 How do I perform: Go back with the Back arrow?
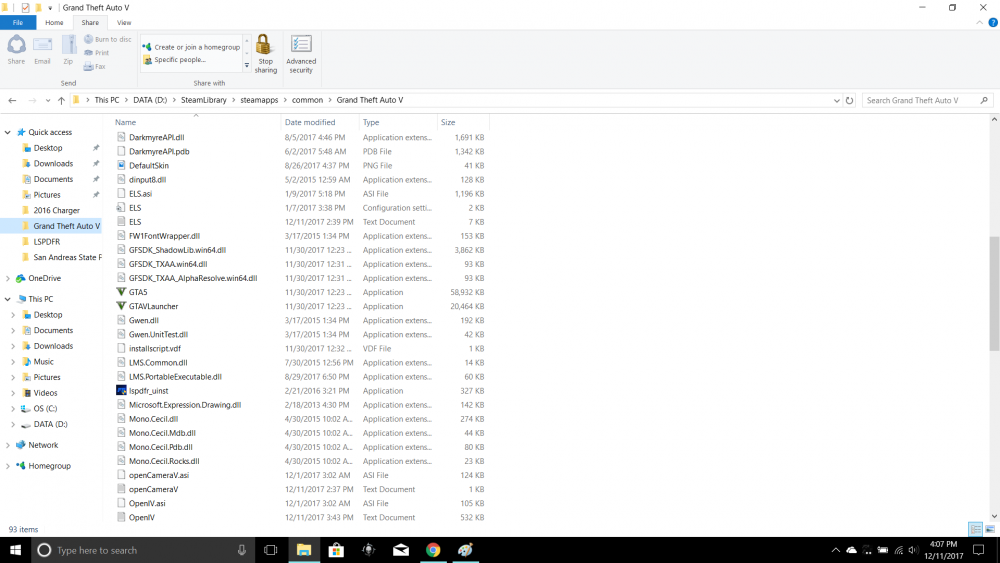point(12,100)
